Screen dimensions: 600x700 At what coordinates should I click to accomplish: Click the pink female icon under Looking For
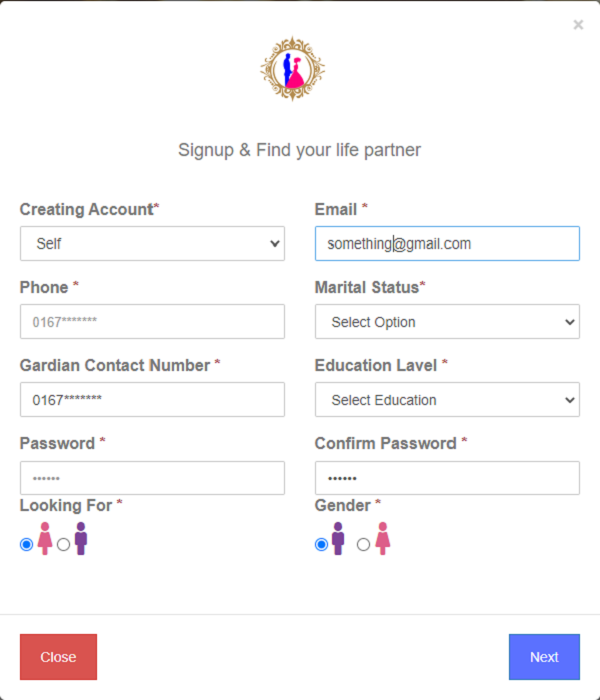pyautogui.click(x=44, y=539)
